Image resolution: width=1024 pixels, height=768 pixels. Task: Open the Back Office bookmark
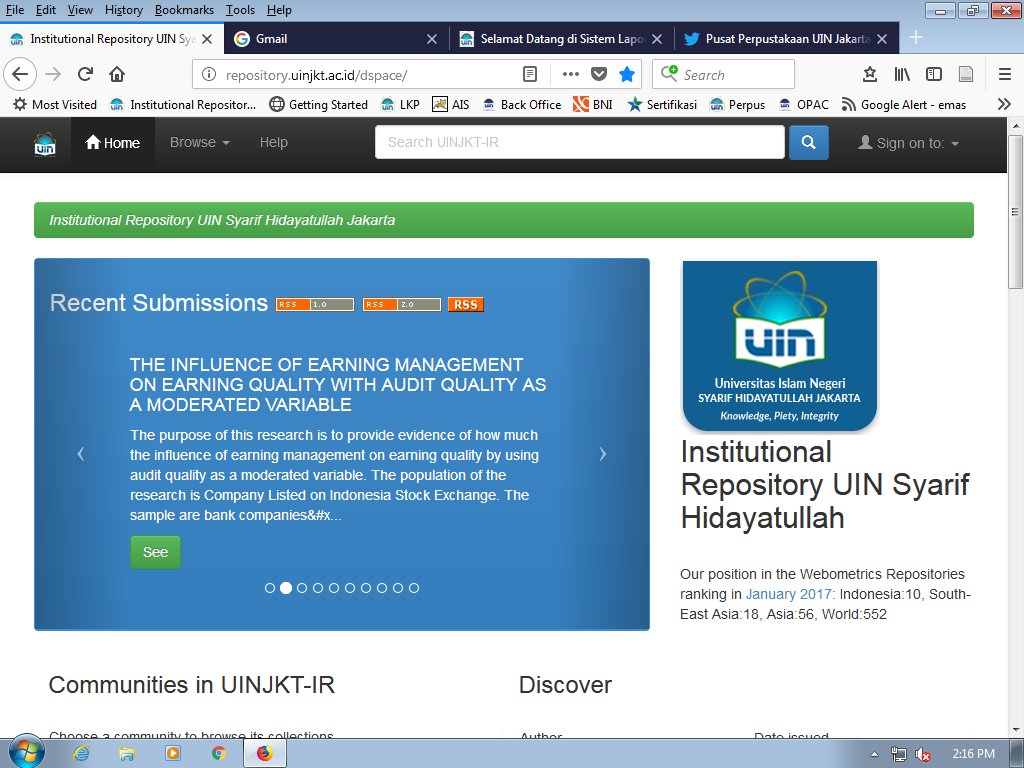point(522,104)
